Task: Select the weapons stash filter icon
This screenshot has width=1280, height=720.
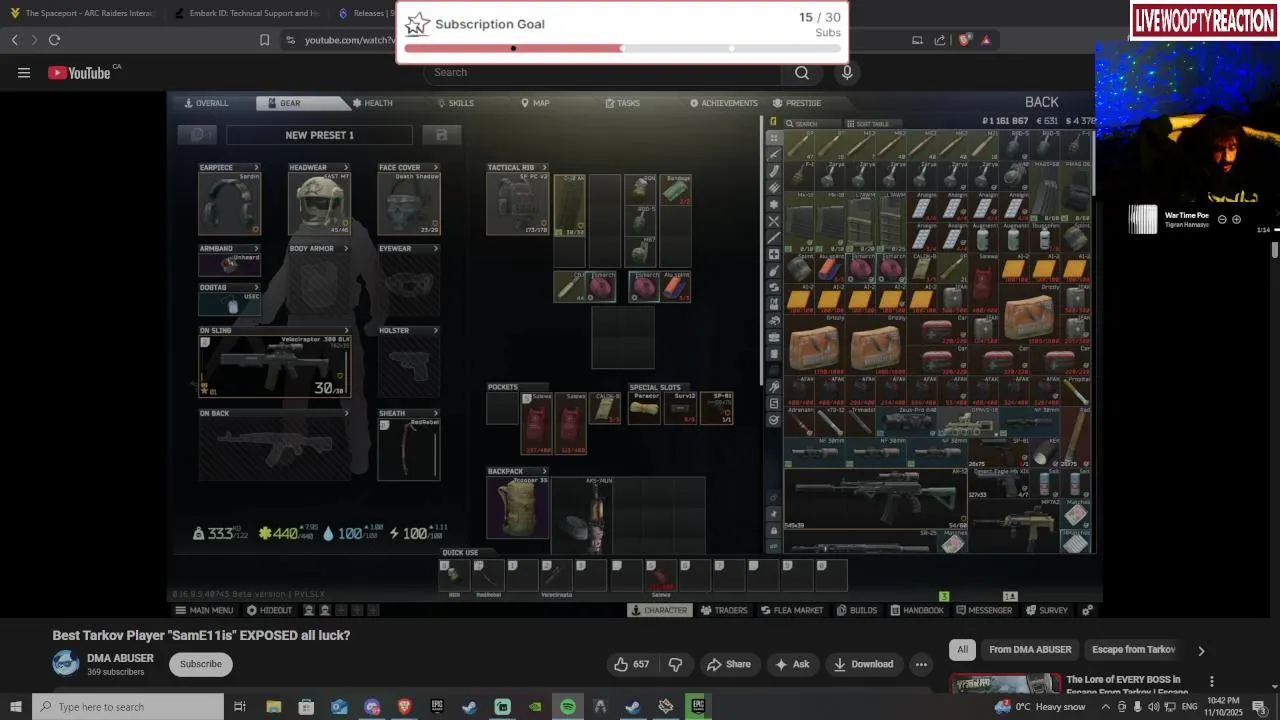Action: (x=774, y=155)
